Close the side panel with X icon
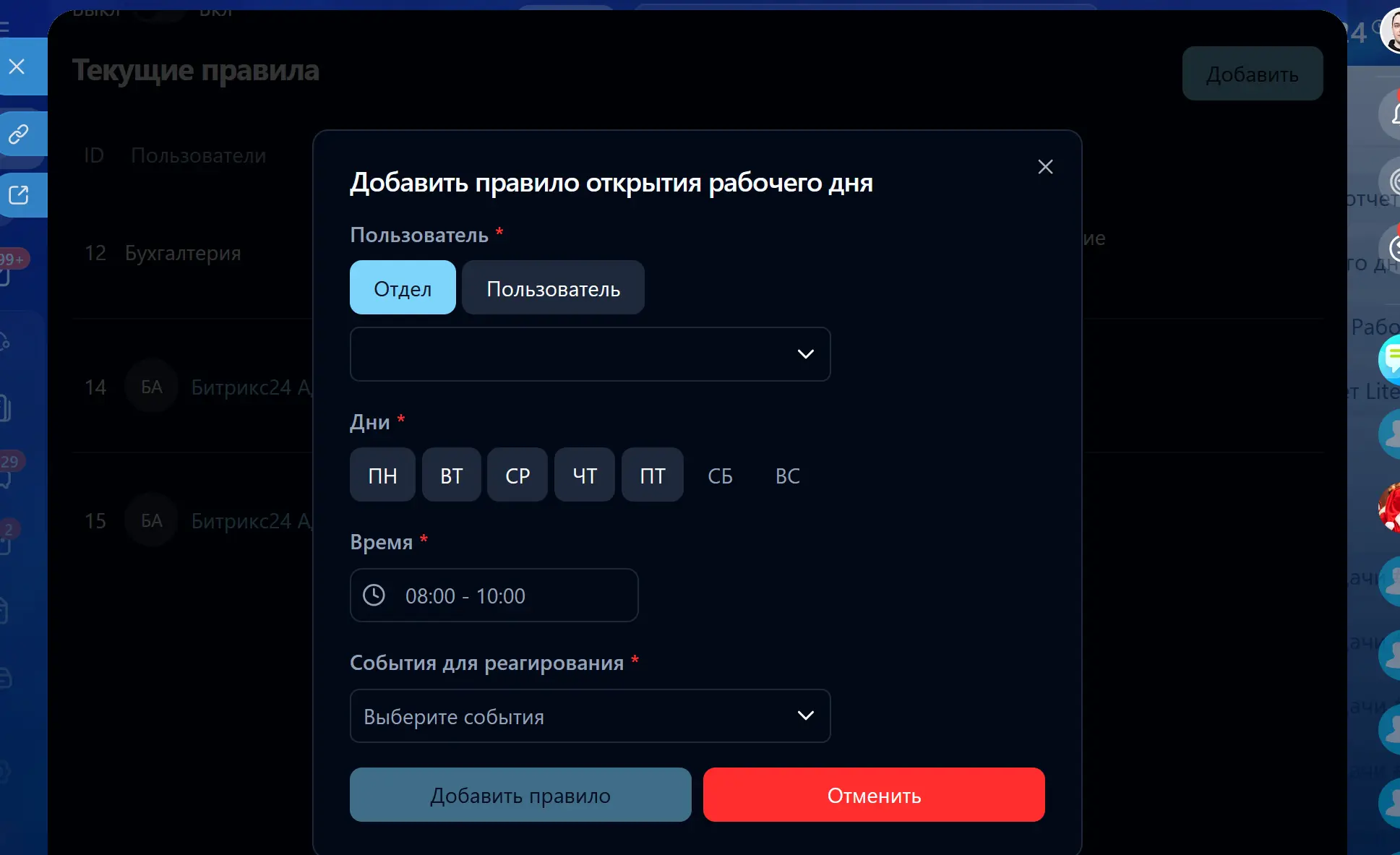The image size is (1400, 855). coord(17,67)
